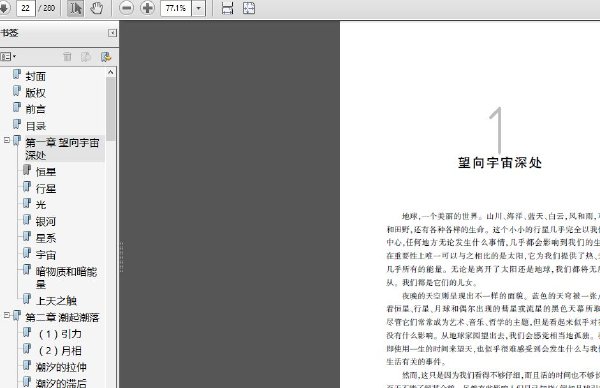Click the zoom percentage field 77.1%
The image size is (600, 388).
point(176,8)
